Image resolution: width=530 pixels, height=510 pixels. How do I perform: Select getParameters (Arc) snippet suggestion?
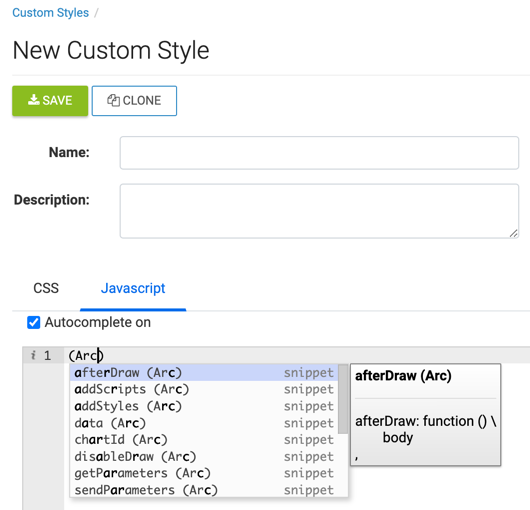point(204,473)
